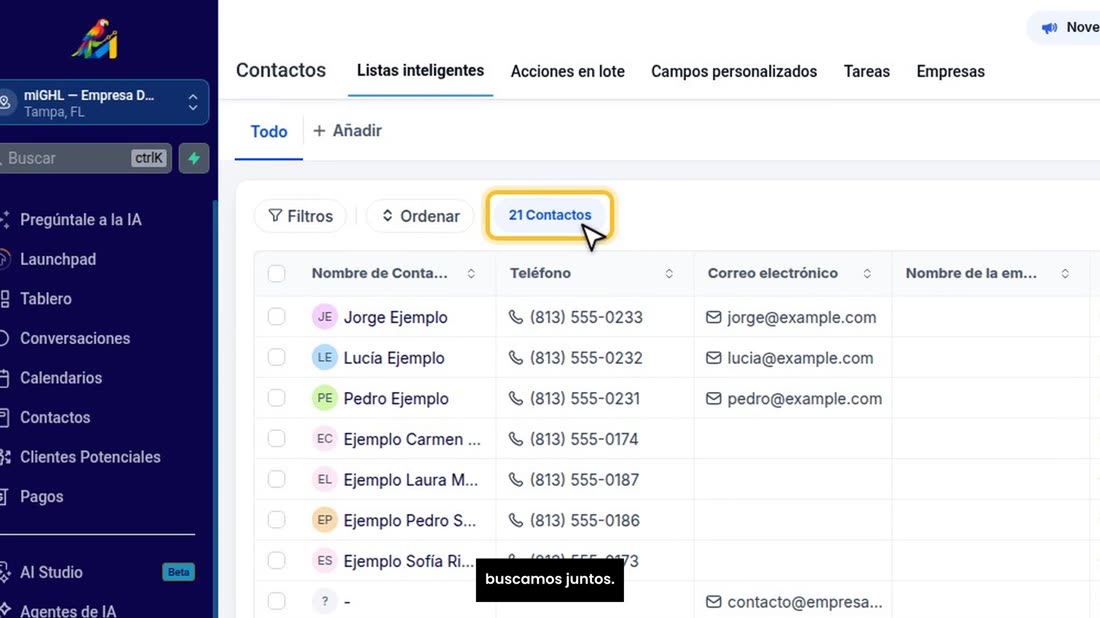Image resolution: width=1100 pixels, height=618 pixels.
Task: Click the megaphone announcements icon
Action: click(1049, 28)
